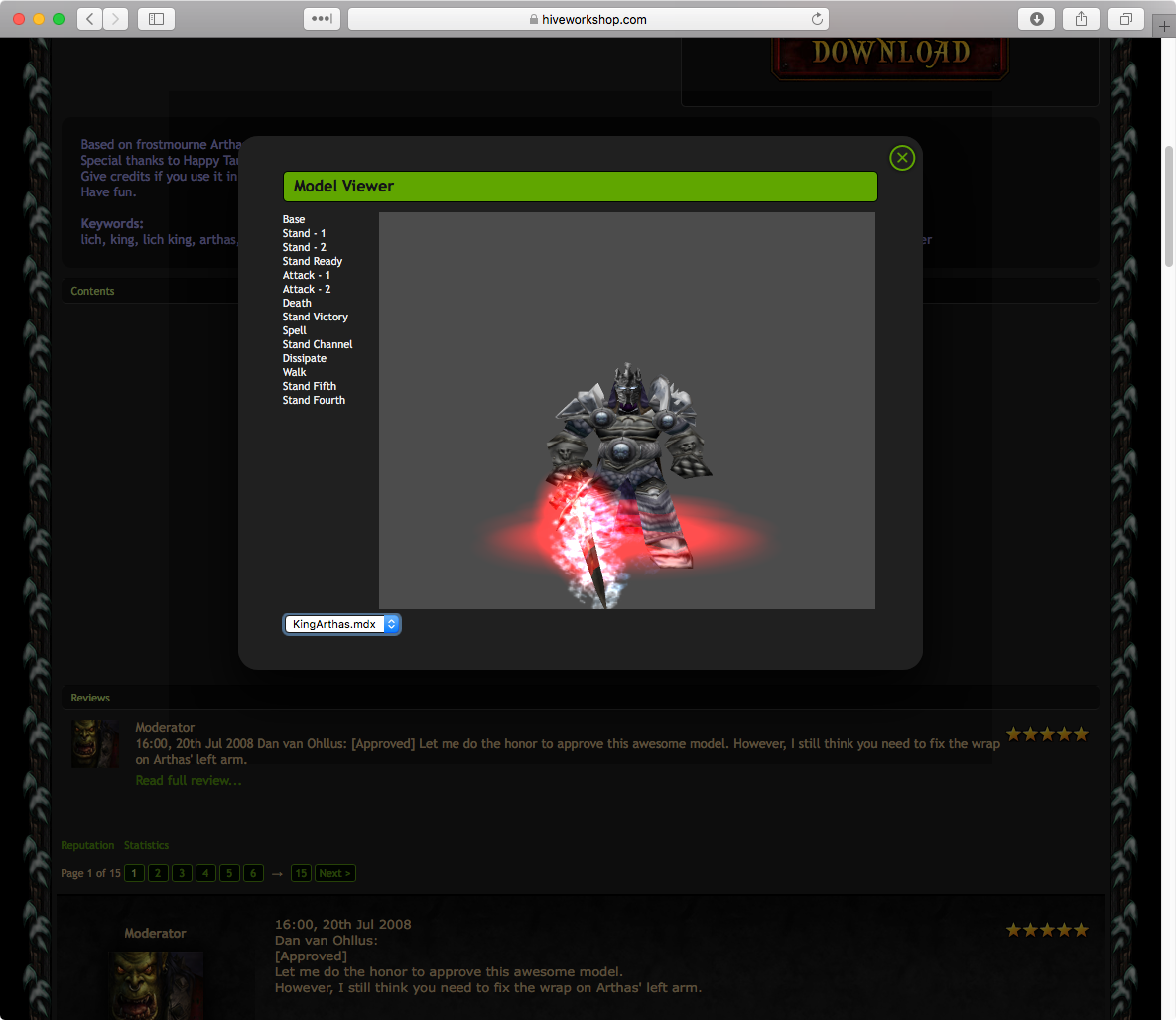Viewport: 1176px width, 1020px height.
Task: Go back with Safari's back arrow
Action: [x=90, y=19]
